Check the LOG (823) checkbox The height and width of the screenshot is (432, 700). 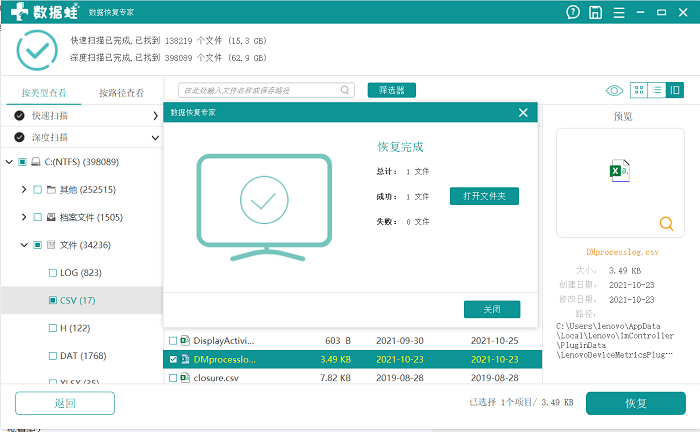click(x=53, y=273)
